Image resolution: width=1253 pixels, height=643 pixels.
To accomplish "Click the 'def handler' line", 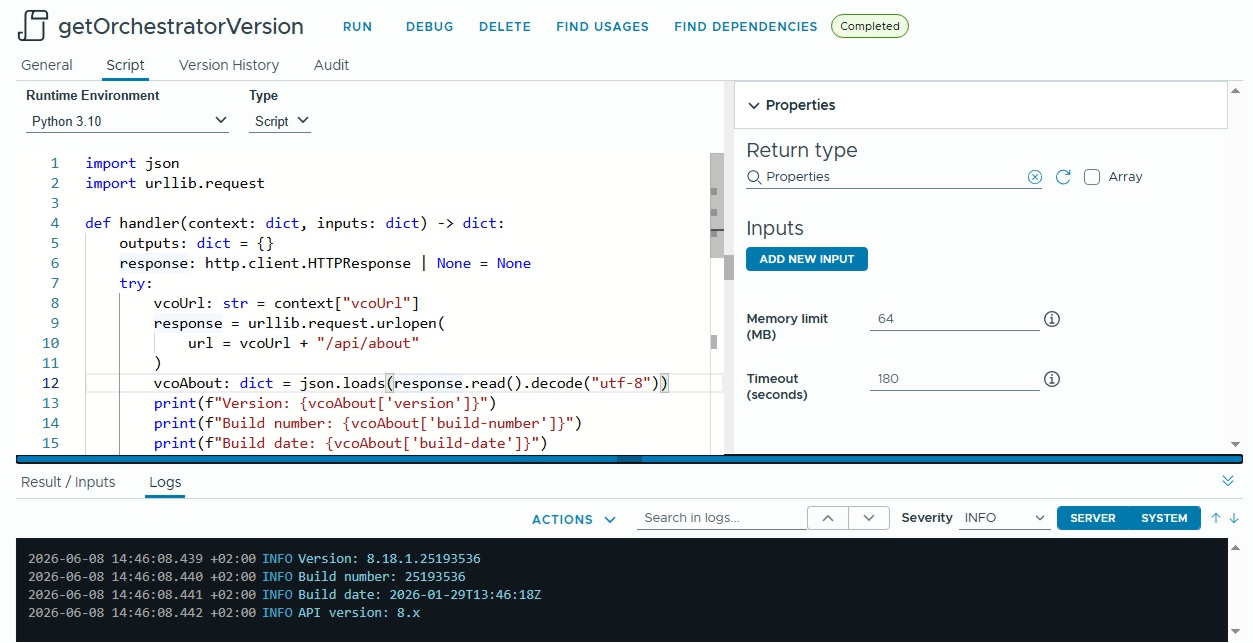I will coord(295,223).
